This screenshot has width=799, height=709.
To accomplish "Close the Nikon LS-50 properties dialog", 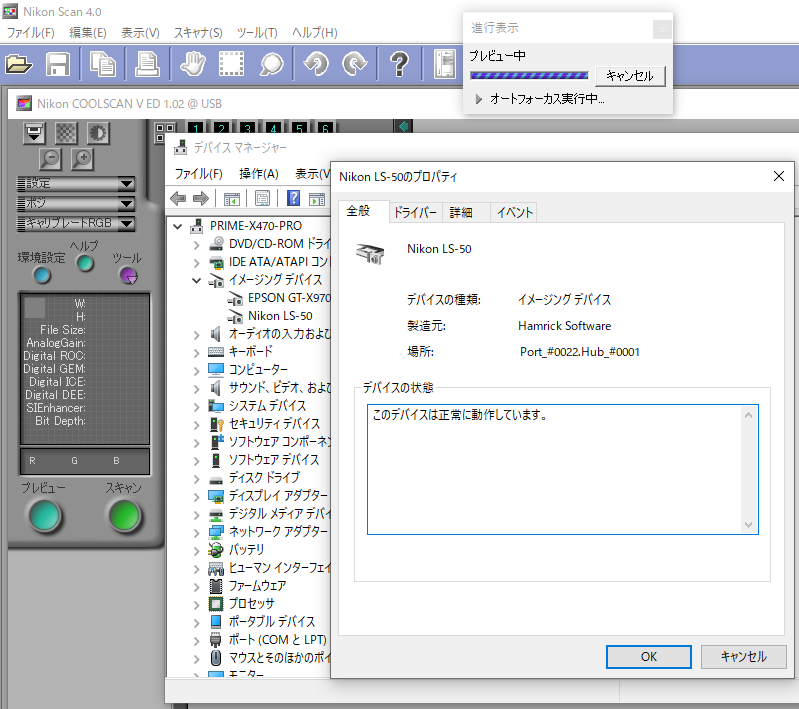I will [x=779, y=176].
